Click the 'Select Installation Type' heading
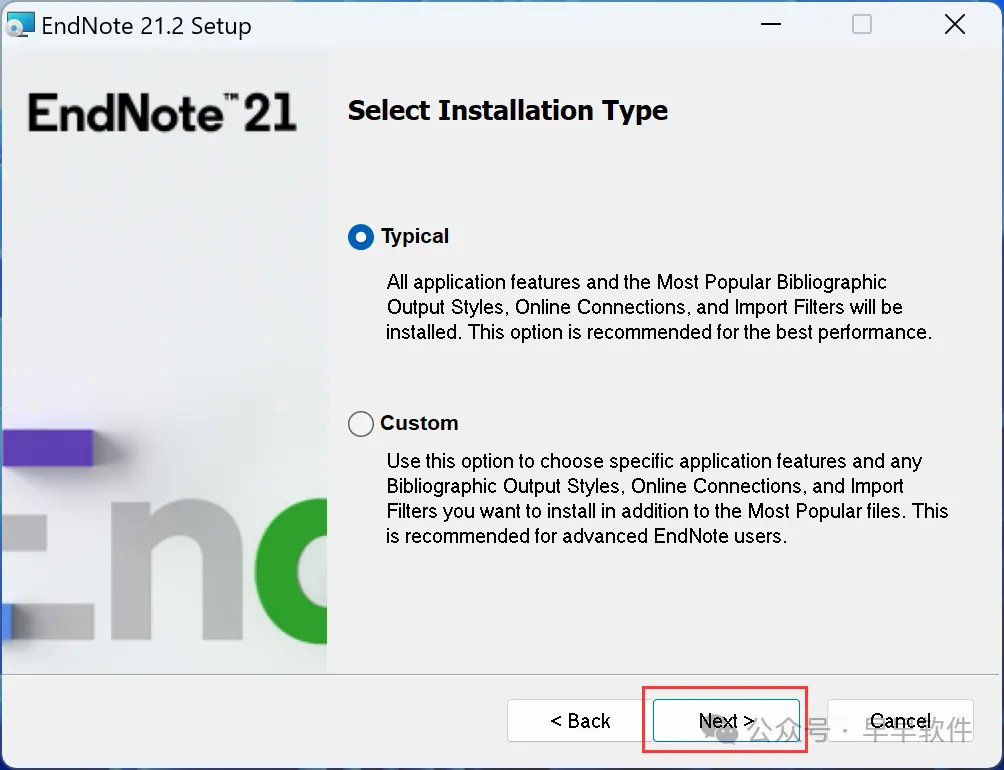Image resolution: width=1004 pixels, height=770 pixels. [508, 111]
